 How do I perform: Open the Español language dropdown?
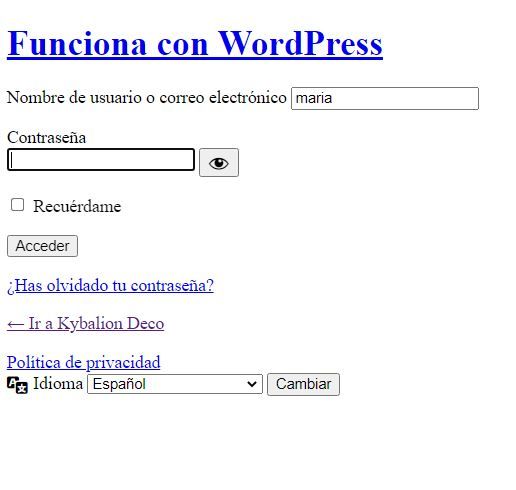click(175, 384)
